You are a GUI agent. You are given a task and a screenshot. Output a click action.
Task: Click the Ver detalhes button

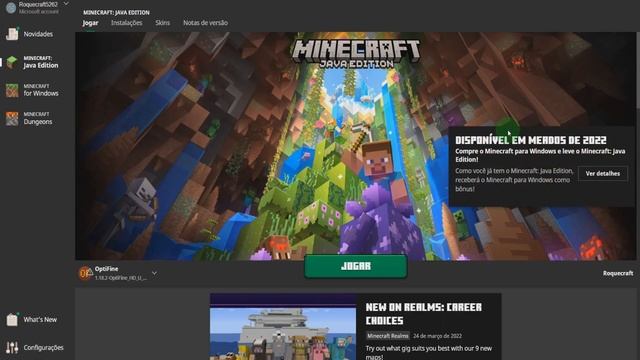tap(602, 173)
